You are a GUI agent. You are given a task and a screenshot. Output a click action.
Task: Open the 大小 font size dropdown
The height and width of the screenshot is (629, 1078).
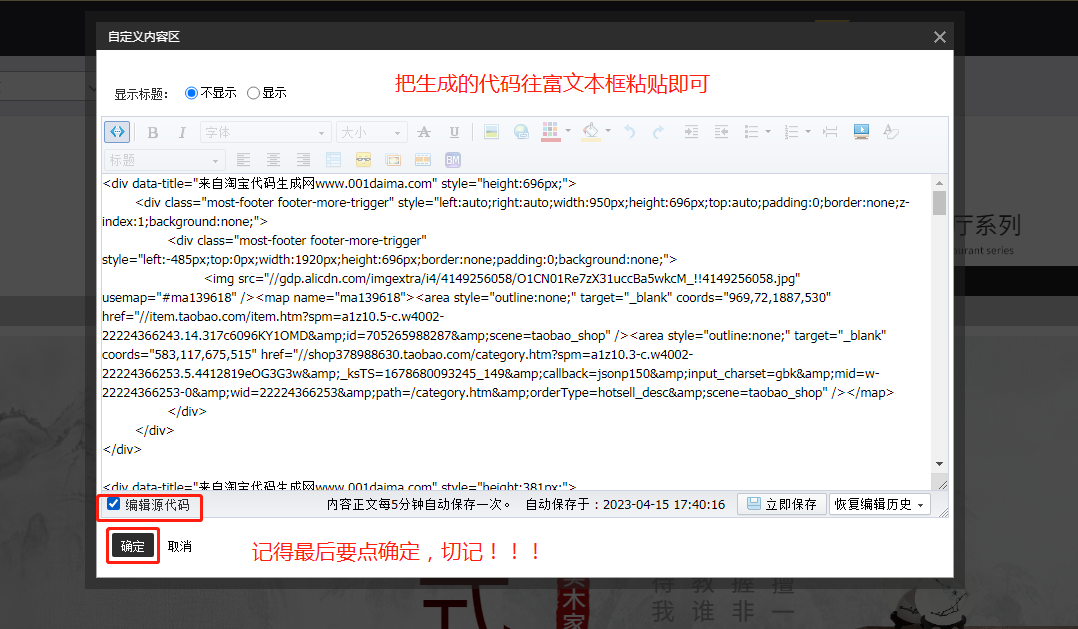[x=371, y=132]
